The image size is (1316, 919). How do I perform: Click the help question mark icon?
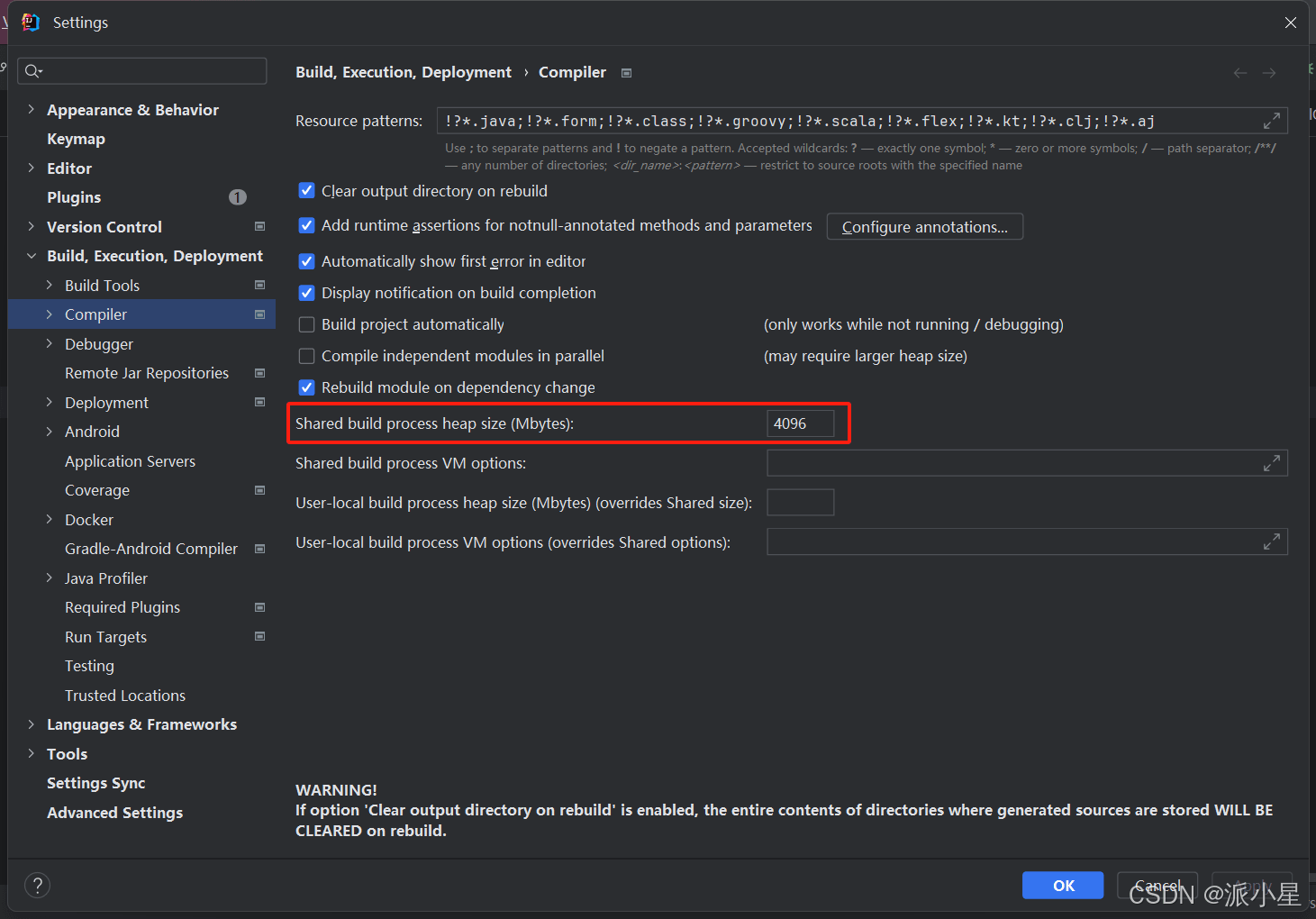[37, 885]
